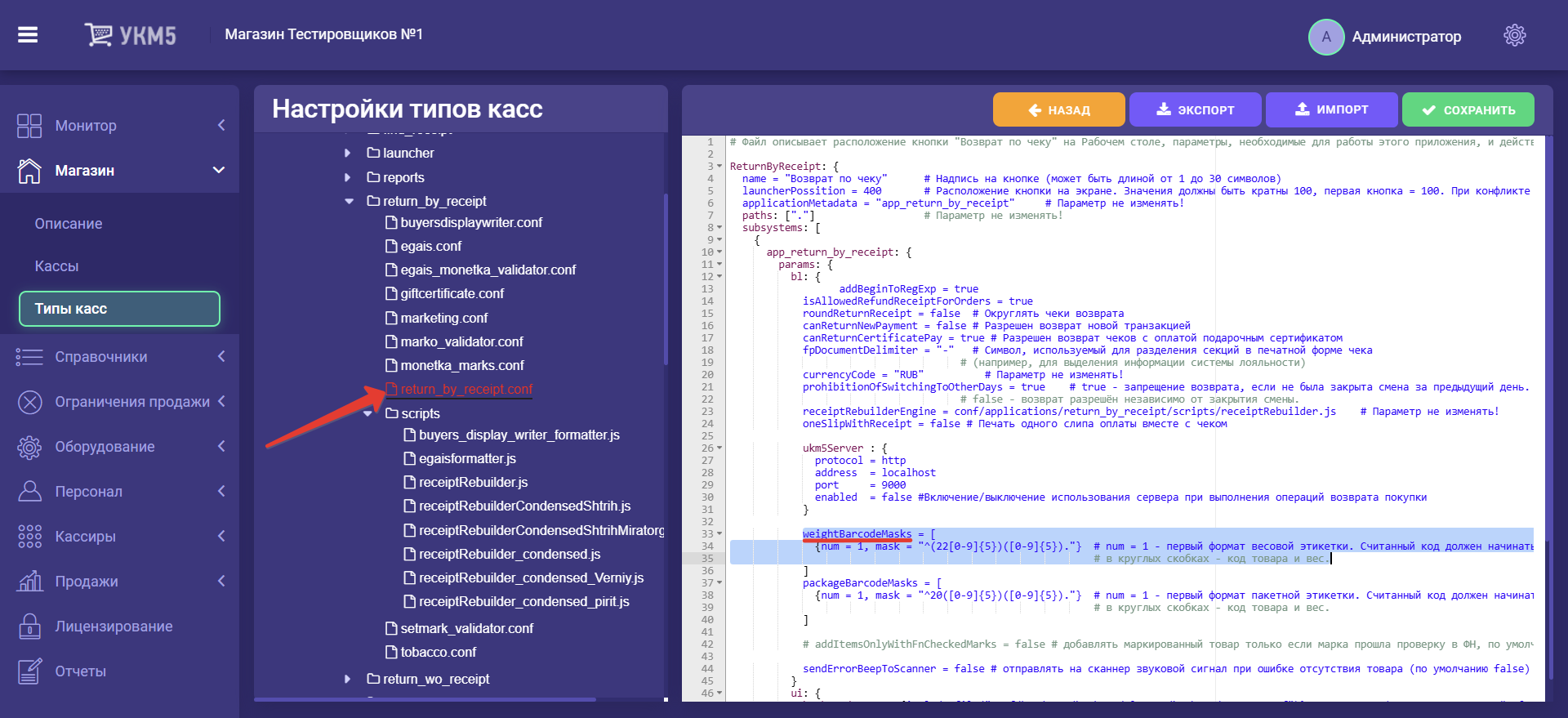
Task: Click the scripts folder icon
Action: click(391, 413)
